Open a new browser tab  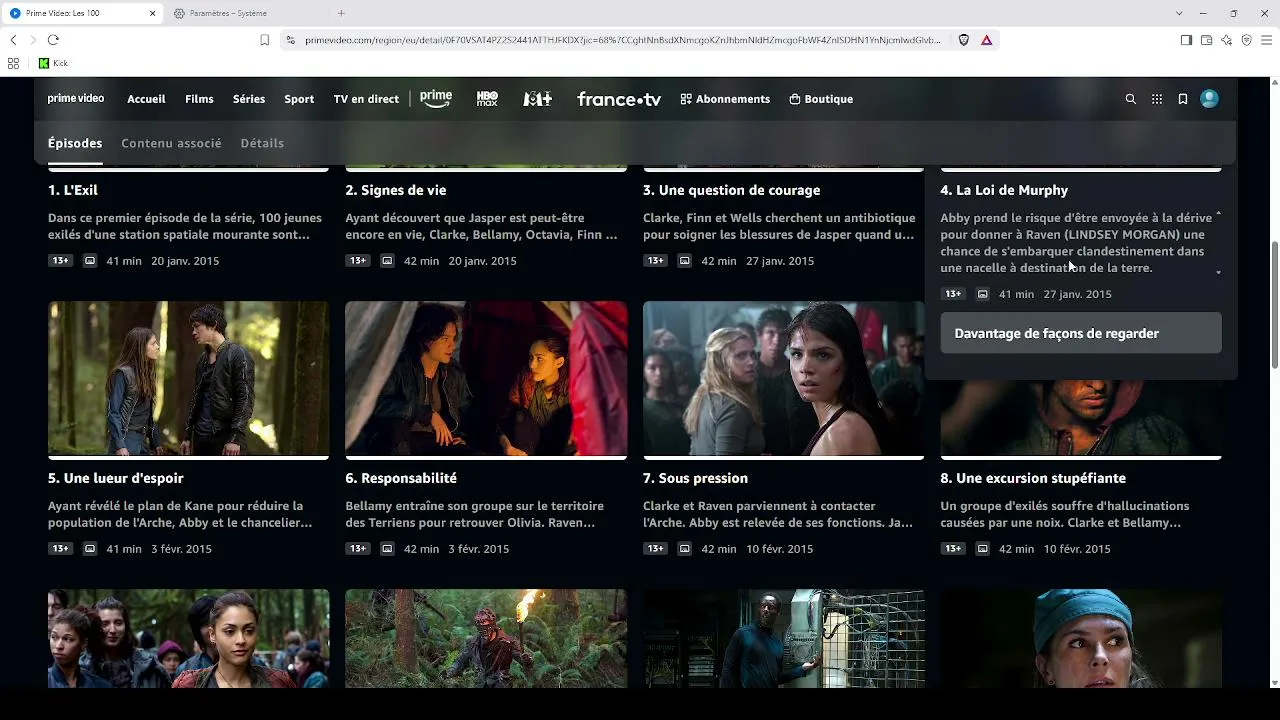341,13
